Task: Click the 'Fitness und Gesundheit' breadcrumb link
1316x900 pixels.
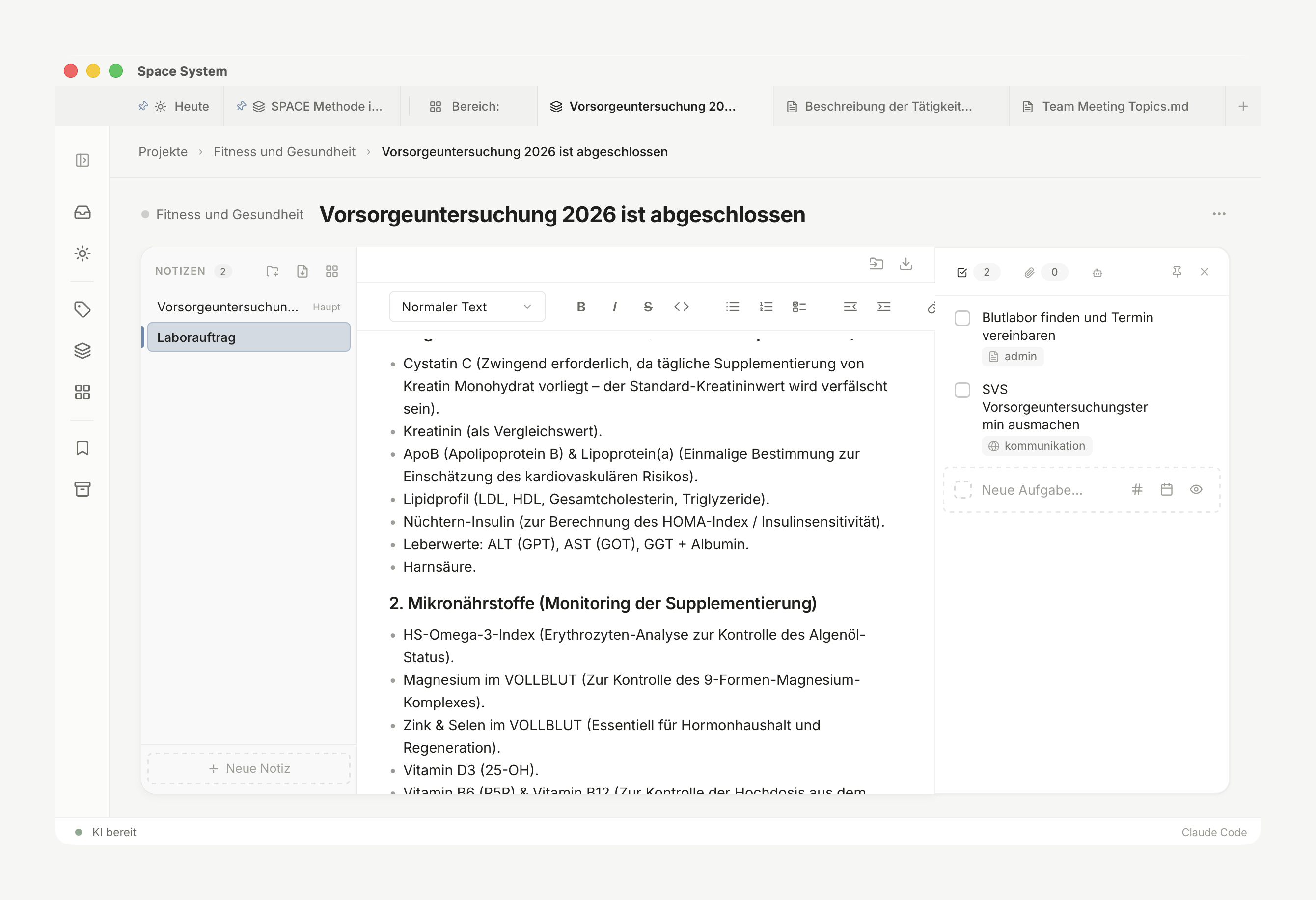Action: coord(284,152)
